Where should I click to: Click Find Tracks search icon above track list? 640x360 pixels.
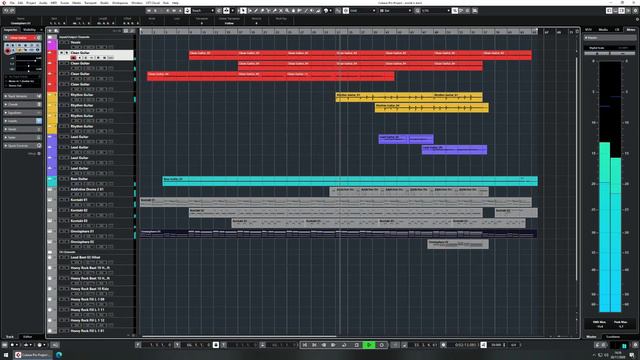[x=56, y=31]
